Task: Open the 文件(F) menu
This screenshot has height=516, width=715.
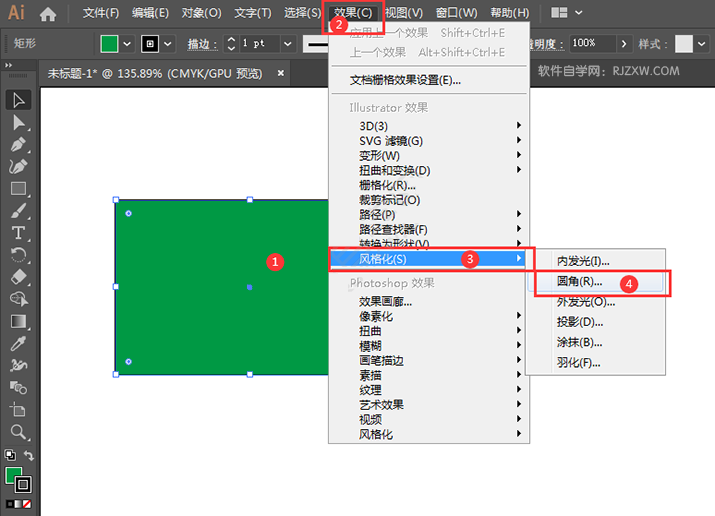Action: [101, 13]
